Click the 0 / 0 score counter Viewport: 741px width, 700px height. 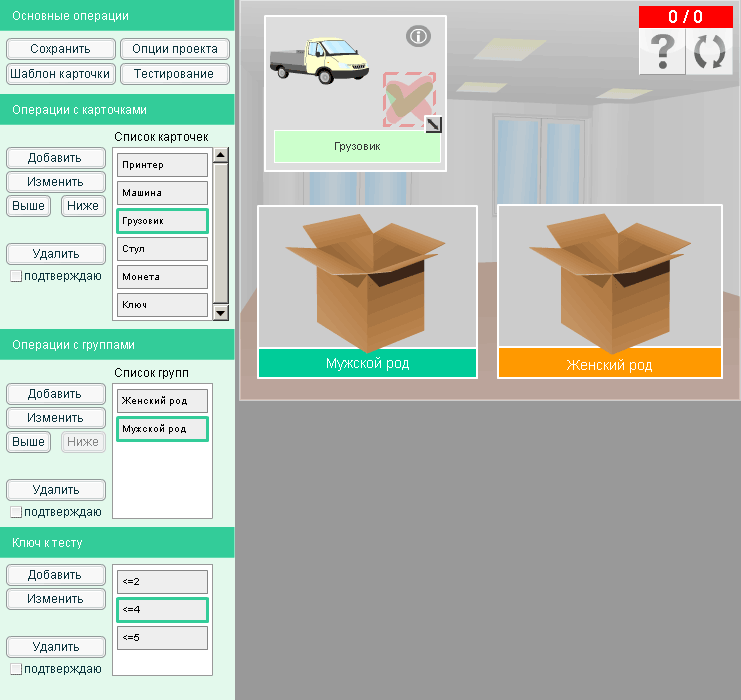pyautogui.click(x=686, y=17)
